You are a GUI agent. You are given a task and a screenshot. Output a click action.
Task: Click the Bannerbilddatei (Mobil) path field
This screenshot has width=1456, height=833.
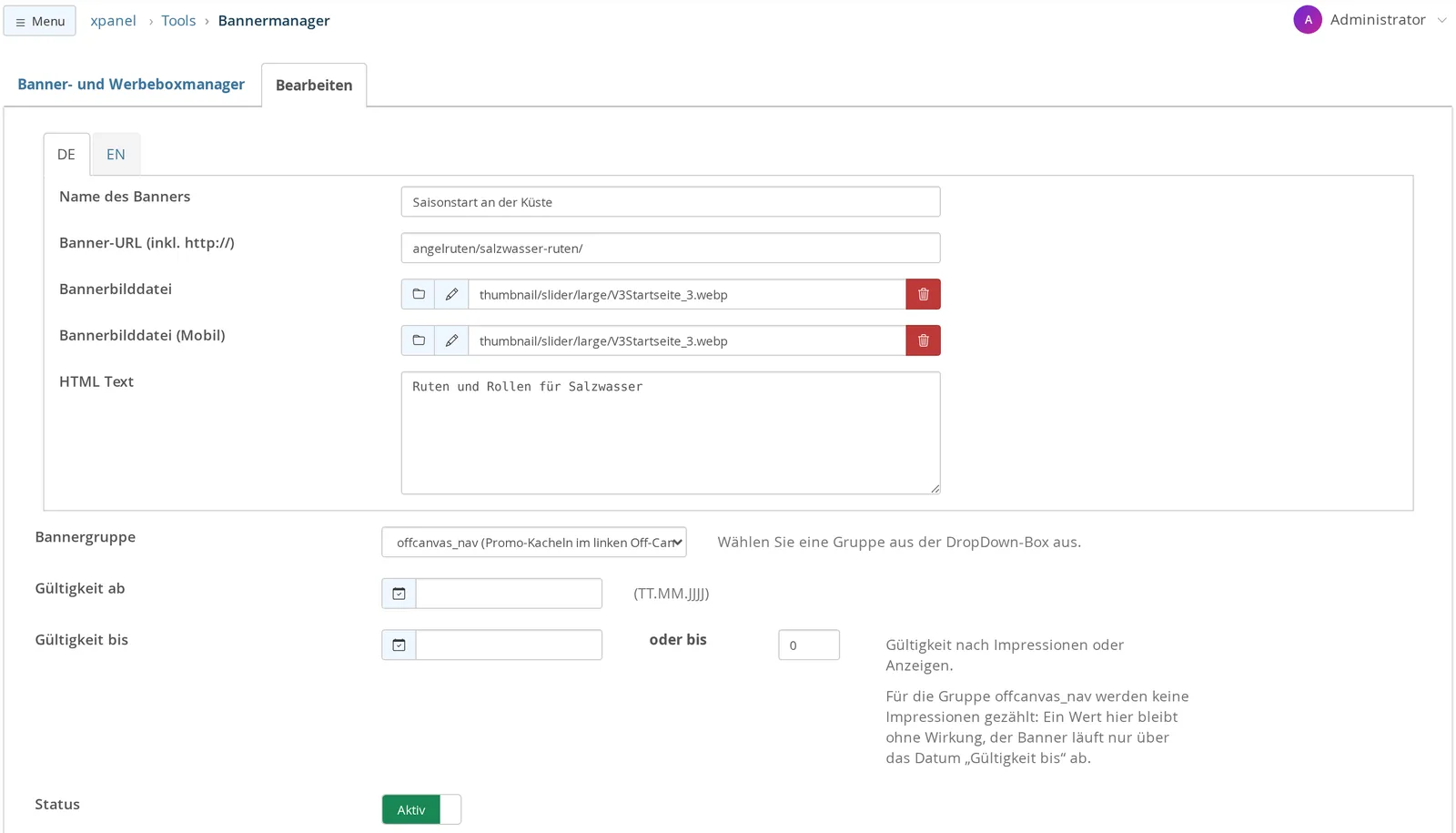pyautogui.click(x=687, y=340)
